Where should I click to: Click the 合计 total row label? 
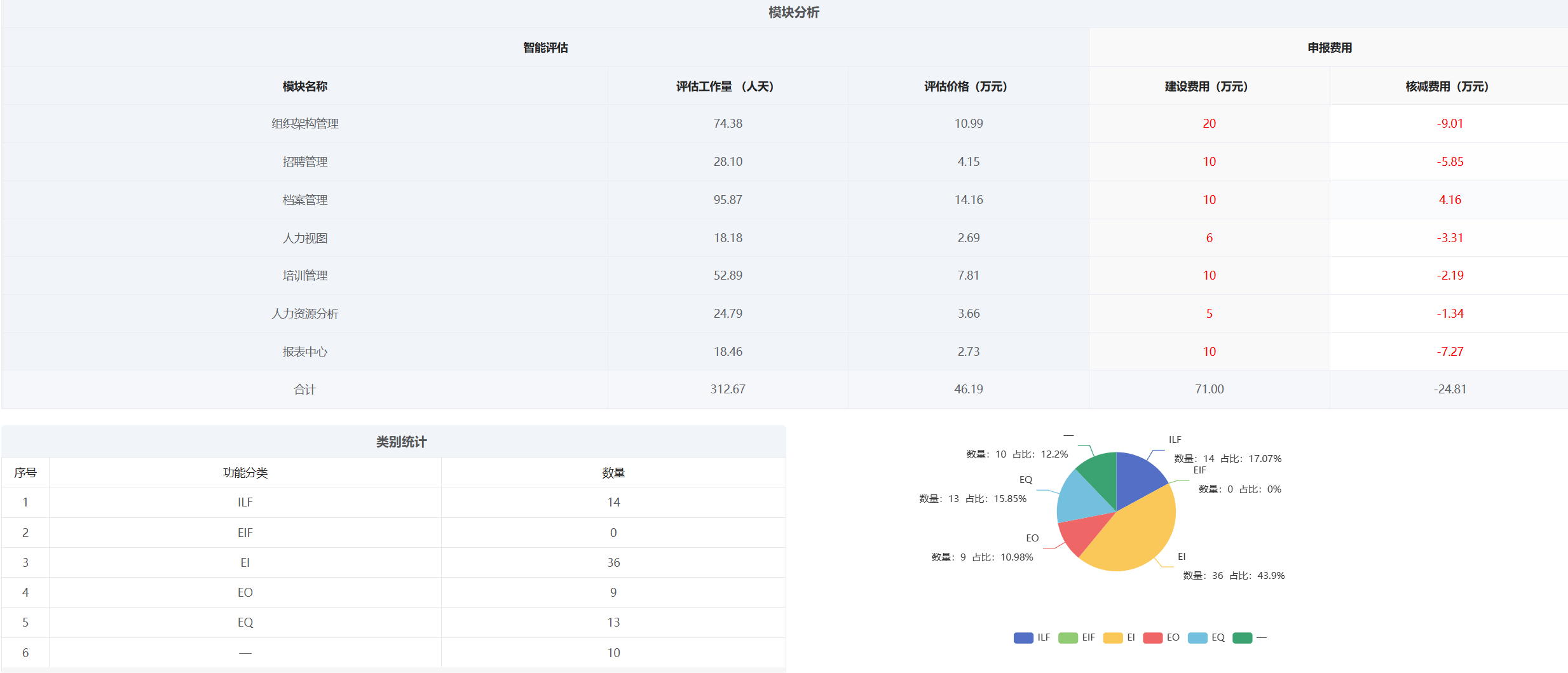[305, 390]
